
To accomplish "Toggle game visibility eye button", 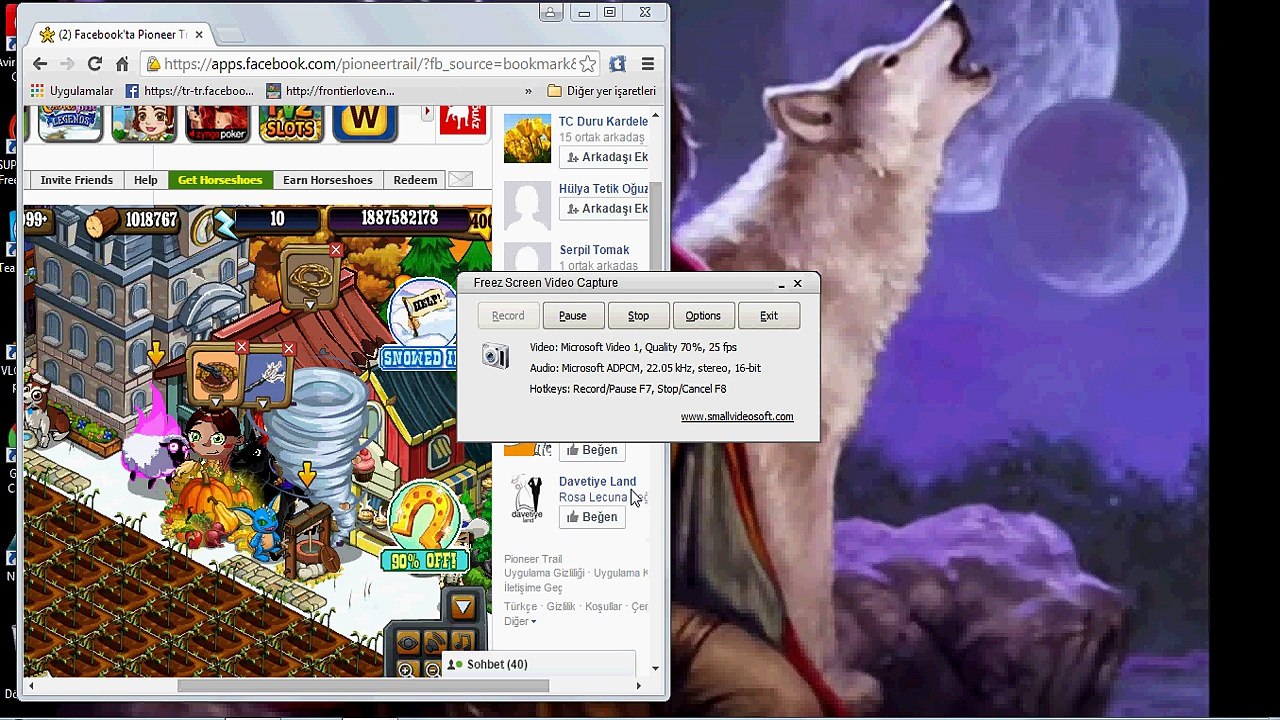I will click(x=409, y=641).
